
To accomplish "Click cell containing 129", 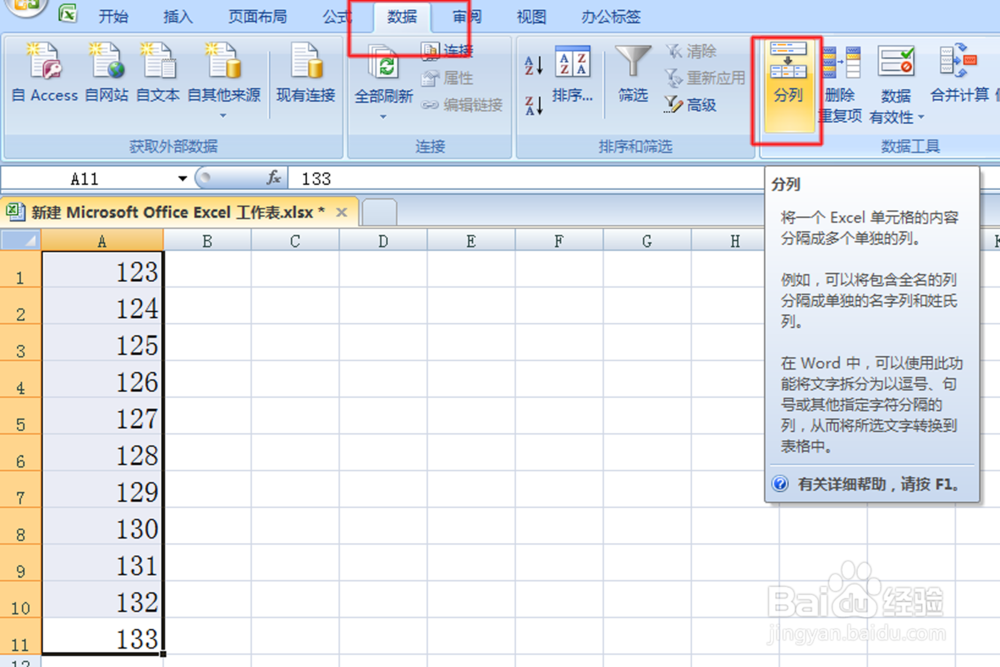I will tap(103, 490).
